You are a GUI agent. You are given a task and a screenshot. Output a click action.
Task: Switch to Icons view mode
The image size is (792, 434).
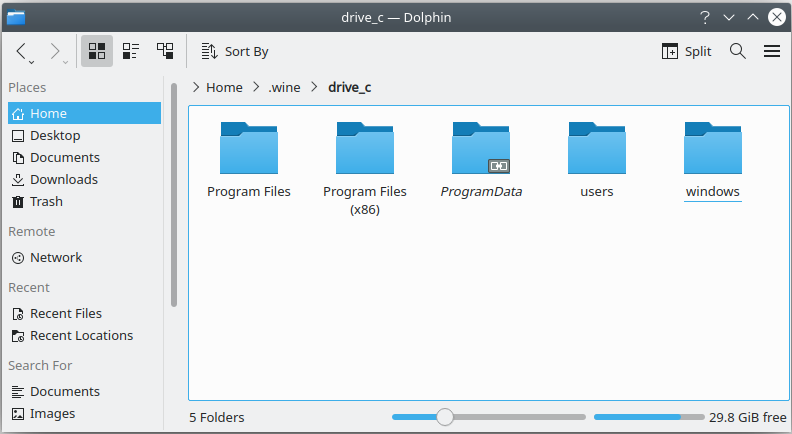(x=97, y=51)
